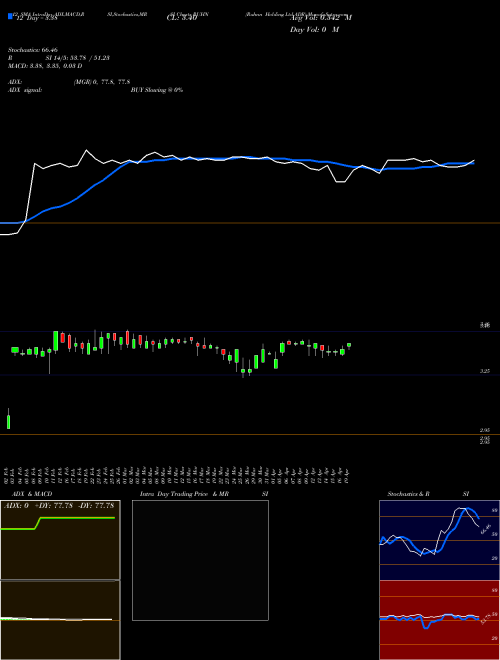Click the last green candlestick on the chart

pyautogui.click(x=349, y=346)
